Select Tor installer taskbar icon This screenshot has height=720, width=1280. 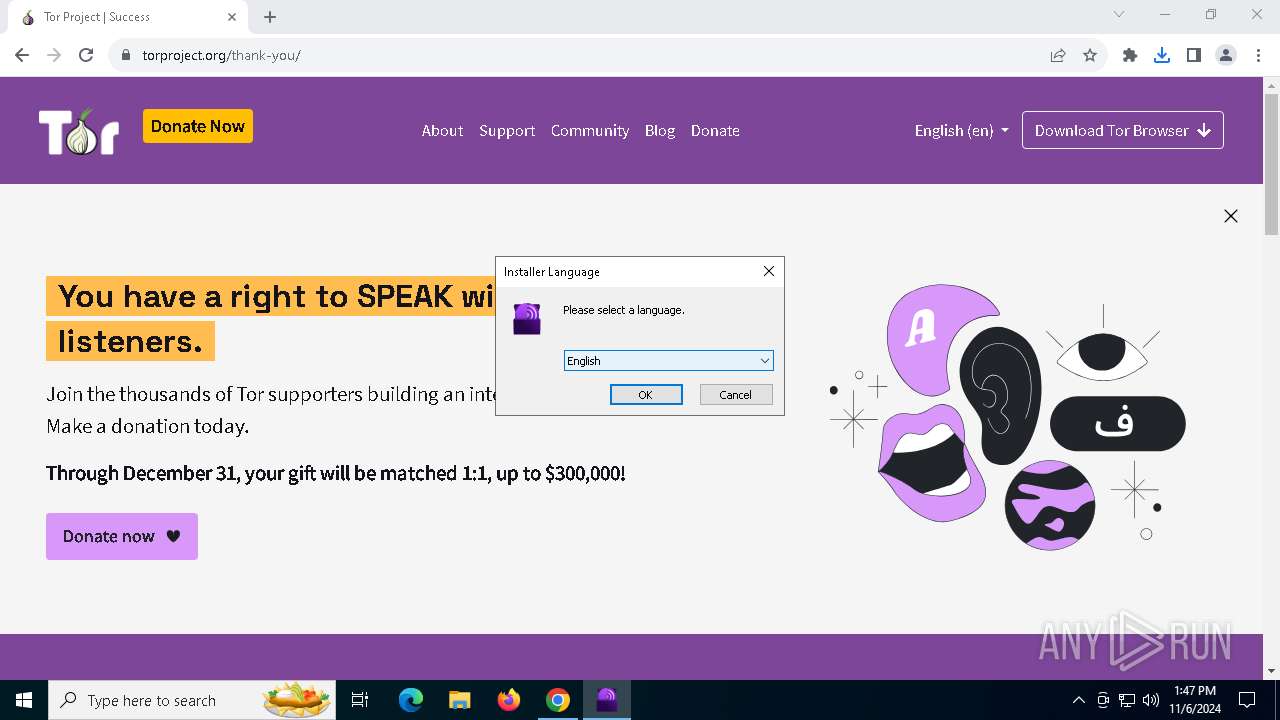tap(607, 700)
